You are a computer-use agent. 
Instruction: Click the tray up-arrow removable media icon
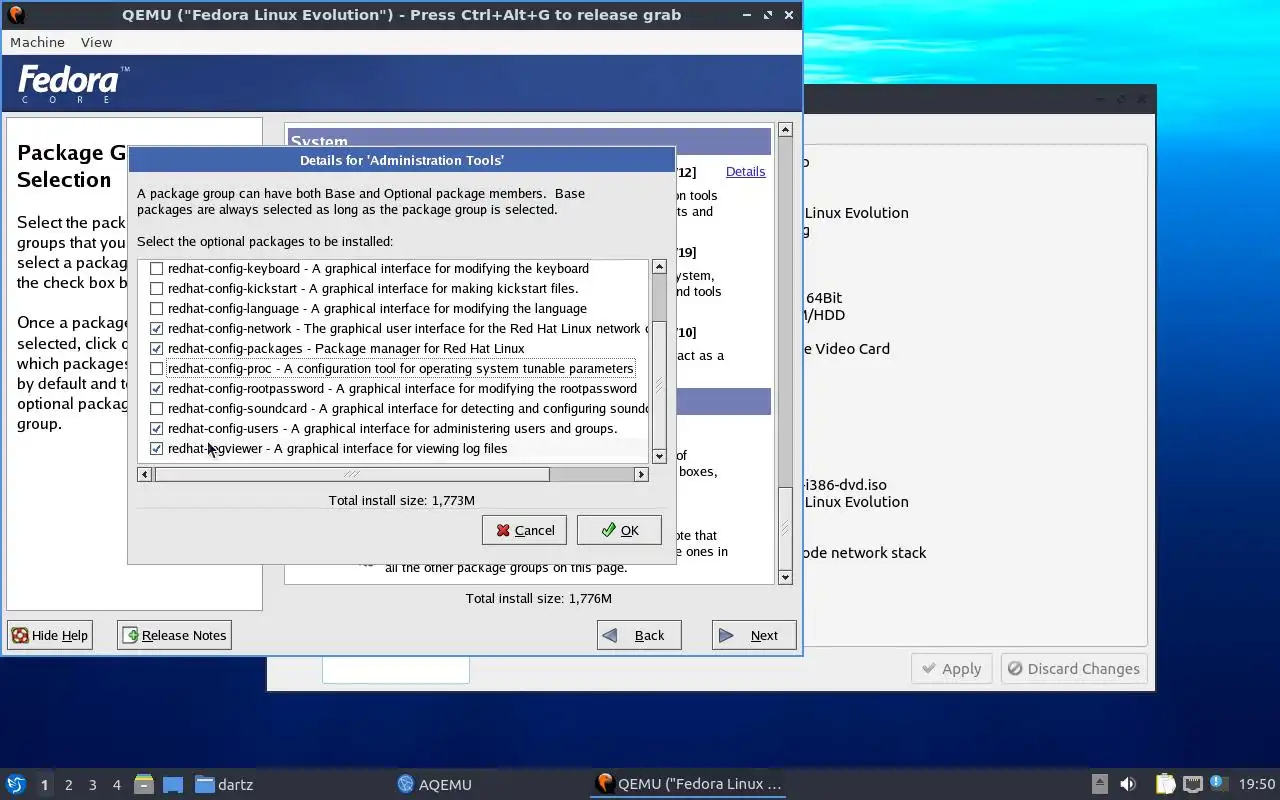point(1099,784)
